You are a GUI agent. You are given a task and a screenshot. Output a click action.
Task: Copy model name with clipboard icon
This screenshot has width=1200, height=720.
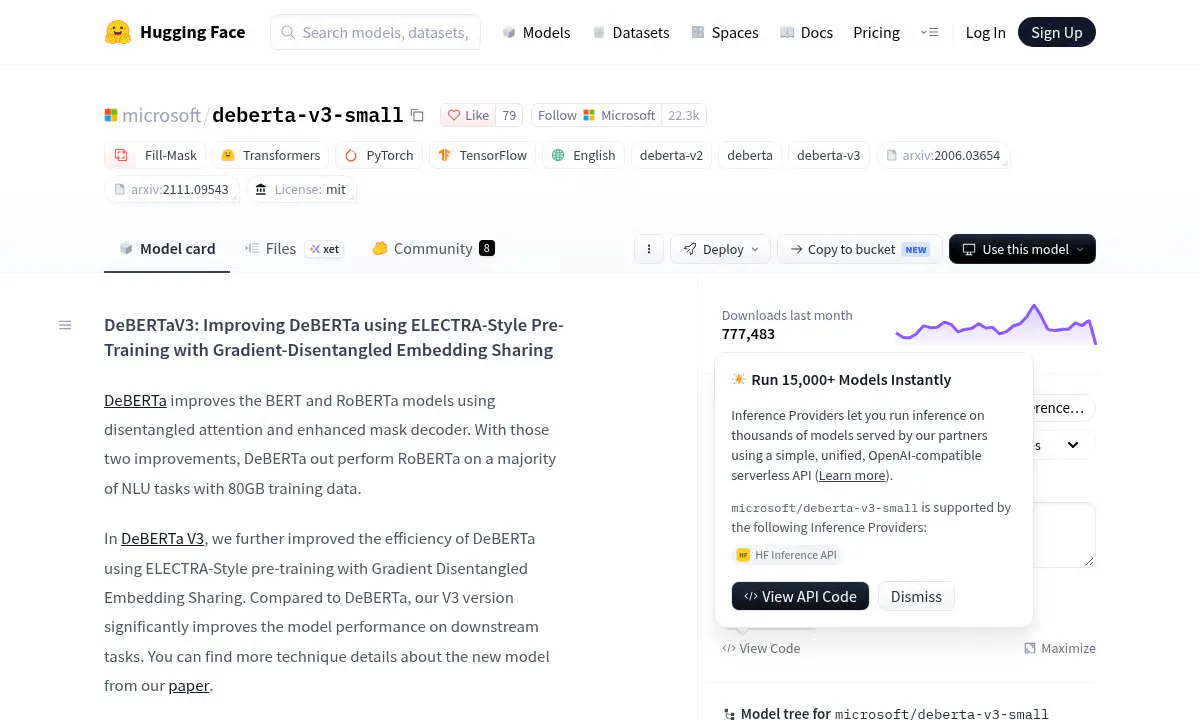417,115
